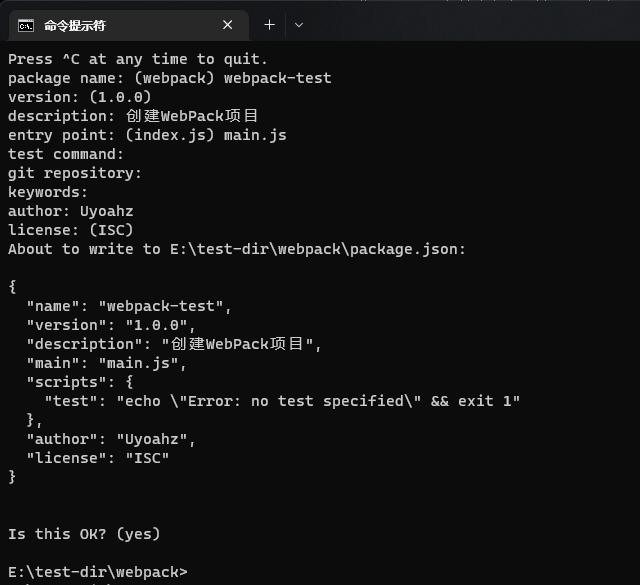Close the 命令提示符 tab
The width and height of the screenshot is (640, 585).
(x=228, y=25)
